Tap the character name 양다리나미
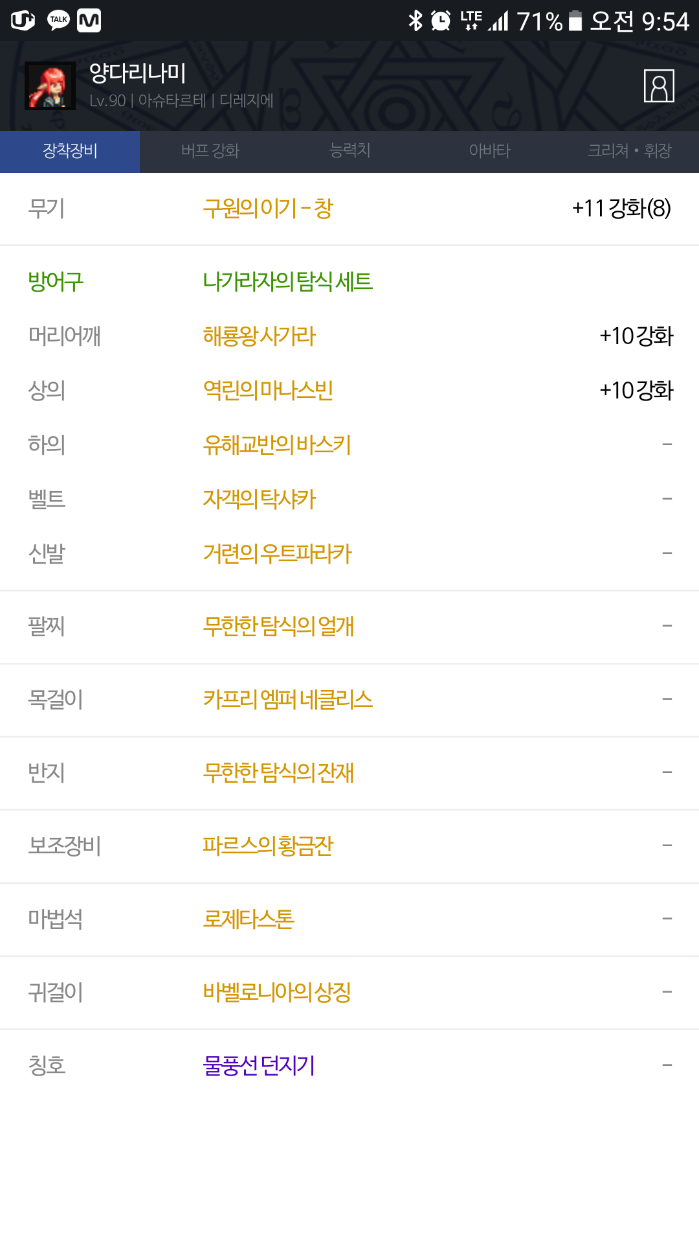This screenshot has width=699, height=1244. point(137,73)
